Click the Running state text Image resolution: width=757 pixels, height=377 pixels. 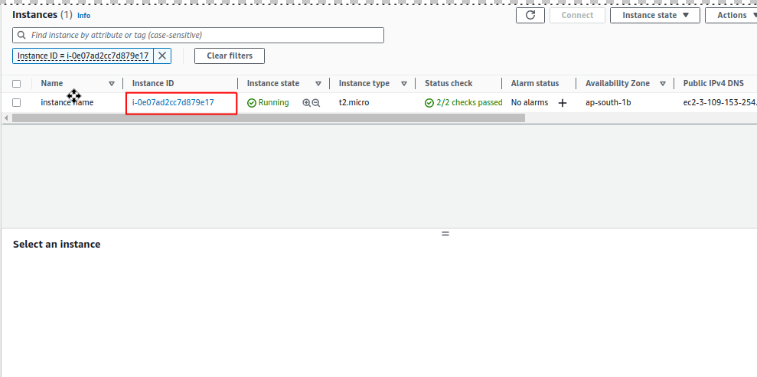click(x=274, y=102)
